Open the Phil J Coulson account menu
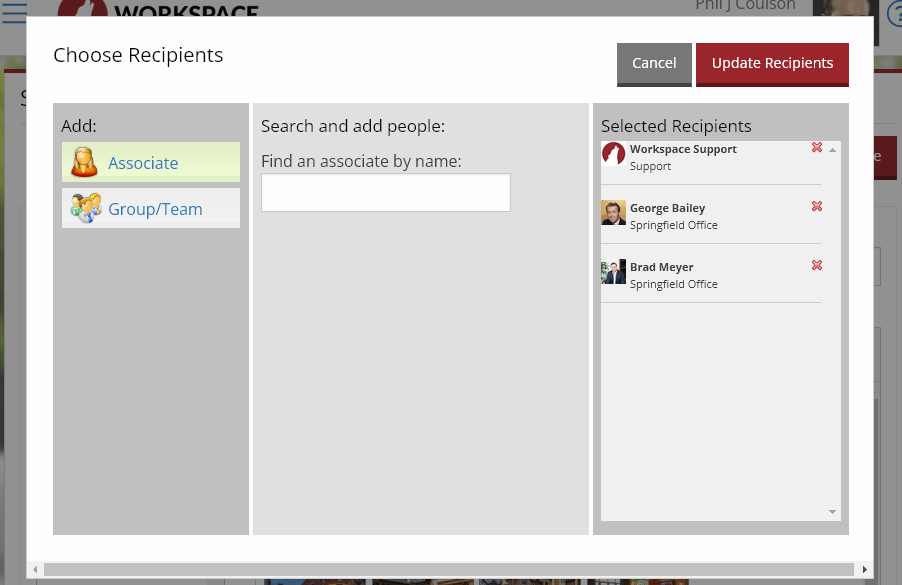Viewport: 902px width, 585px height. tap(745, 6)
